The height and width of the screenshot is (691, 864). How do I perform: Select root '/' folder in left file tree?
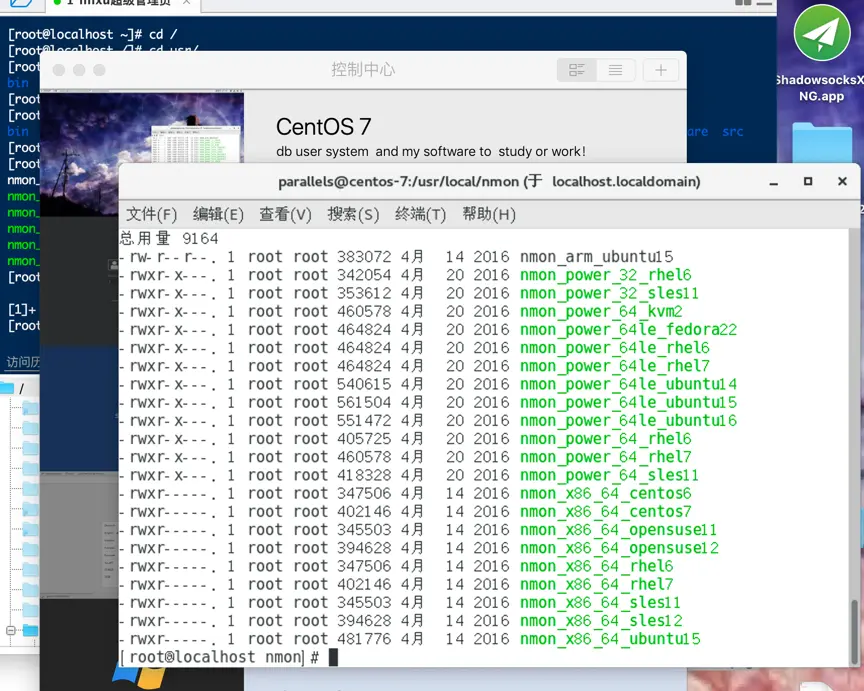[x=13, y=388]
